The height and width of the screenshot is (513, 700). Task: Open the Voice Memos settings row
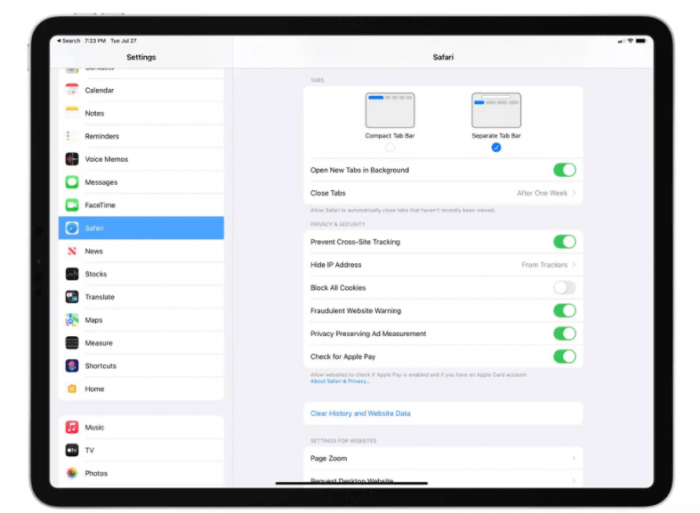coord(141,159)
